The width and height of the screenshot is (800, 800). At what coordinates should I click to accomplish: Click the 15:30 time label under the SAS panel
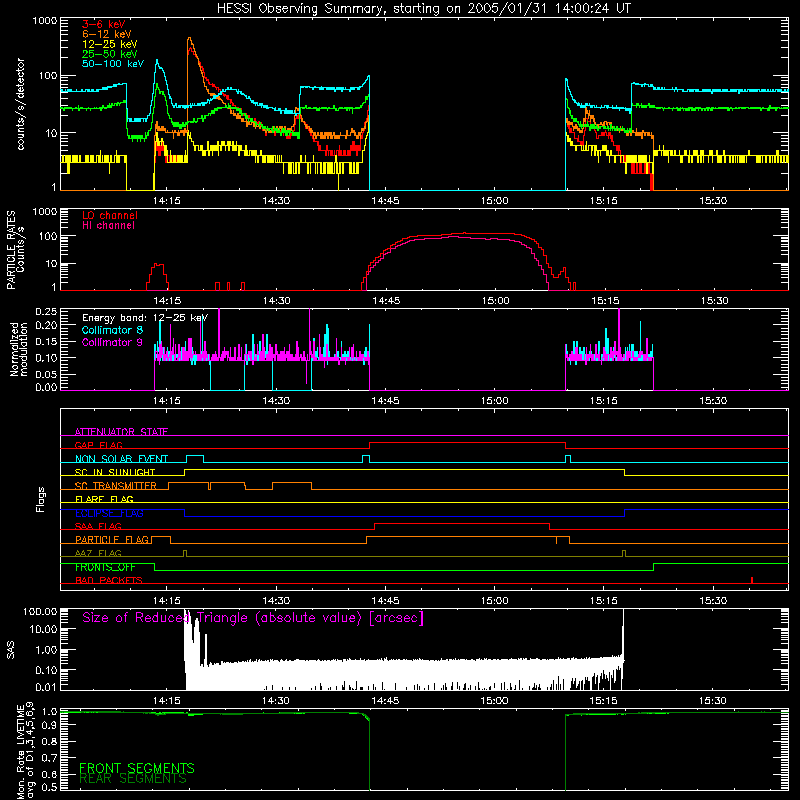coord(712,701)
